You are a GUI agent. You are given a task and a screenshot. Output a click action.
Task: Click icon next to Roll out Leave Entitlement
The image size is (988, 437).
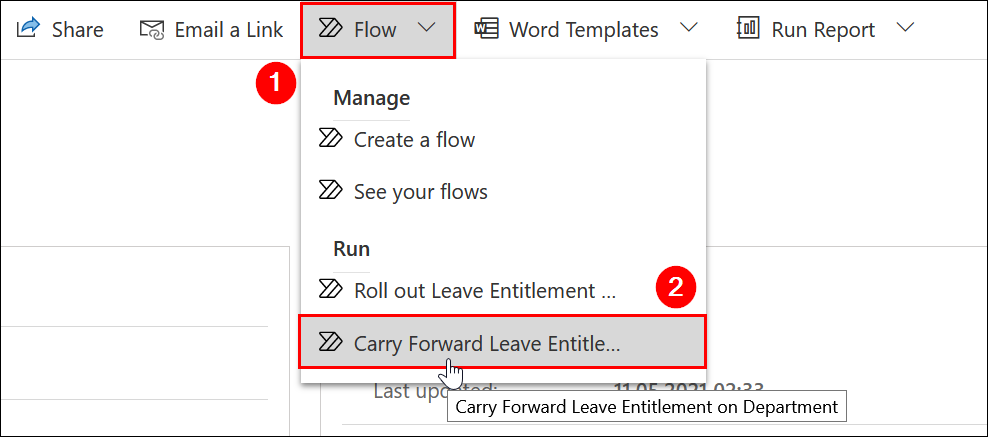pyautogui.click(x=330, y=290)
